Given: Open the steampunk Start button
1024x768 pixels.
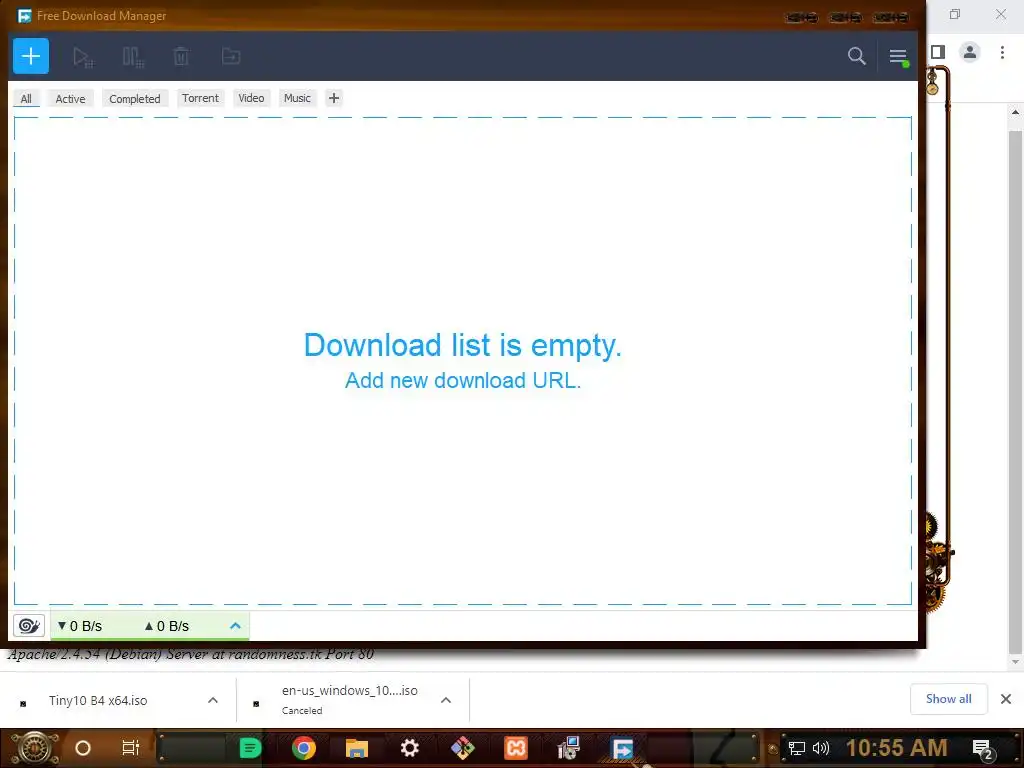Looking at the screenshot, I should pyautogui.click(x=35, y=748).
